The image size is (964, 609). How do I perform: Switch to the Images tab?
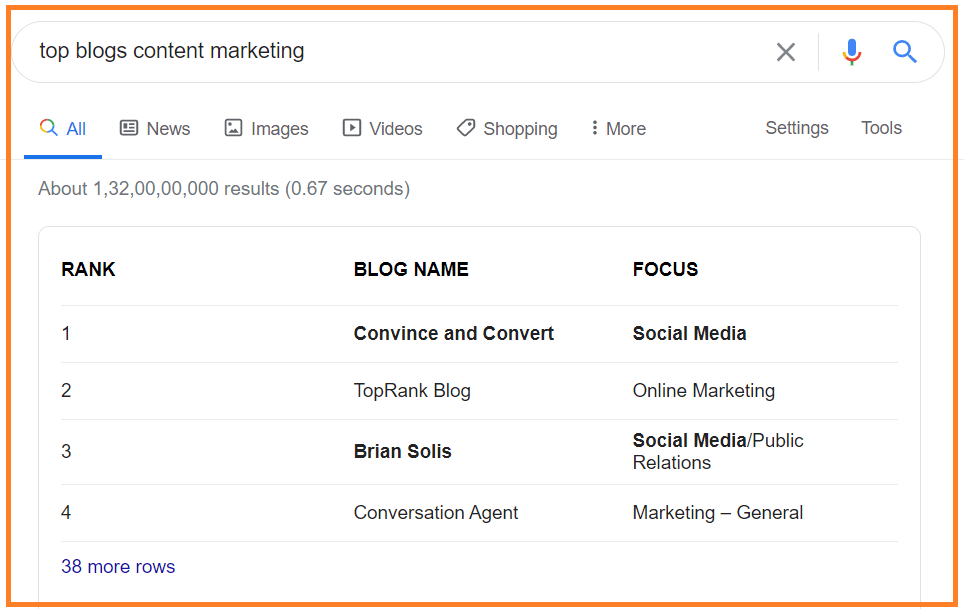tap(266, 128)
